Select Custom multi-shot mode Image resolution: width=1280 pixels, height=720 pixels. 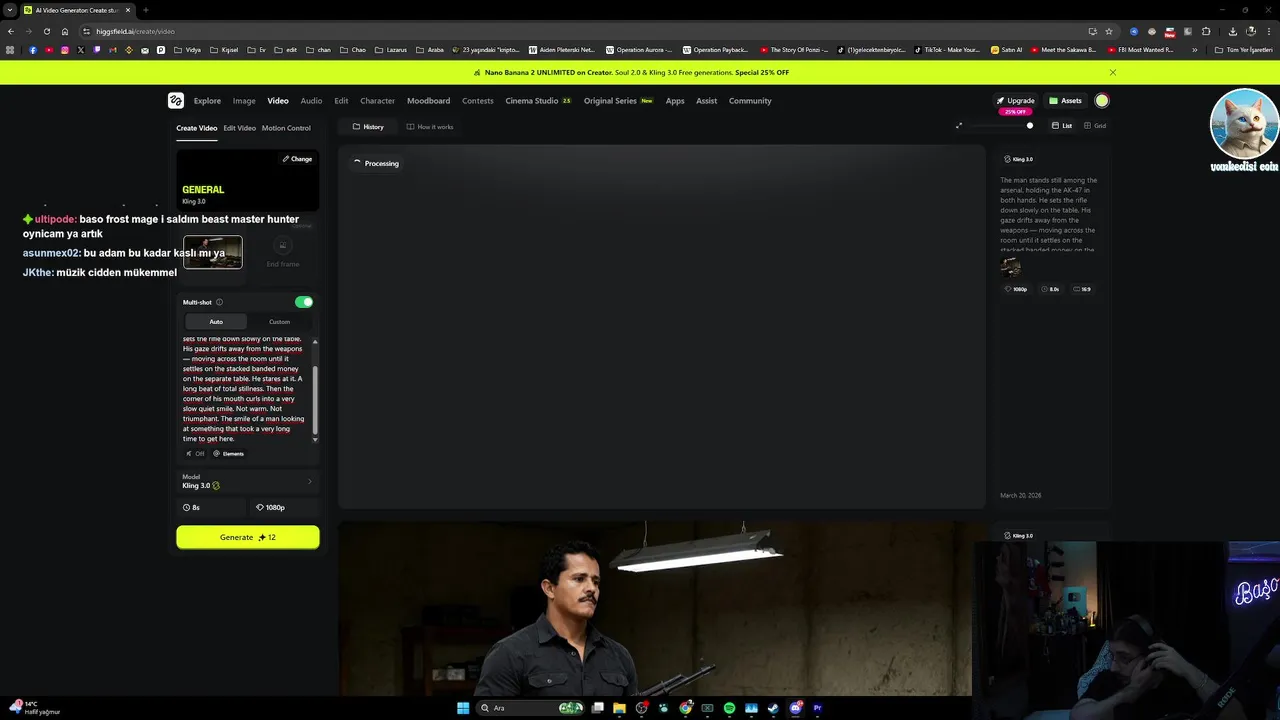[279, 322]
